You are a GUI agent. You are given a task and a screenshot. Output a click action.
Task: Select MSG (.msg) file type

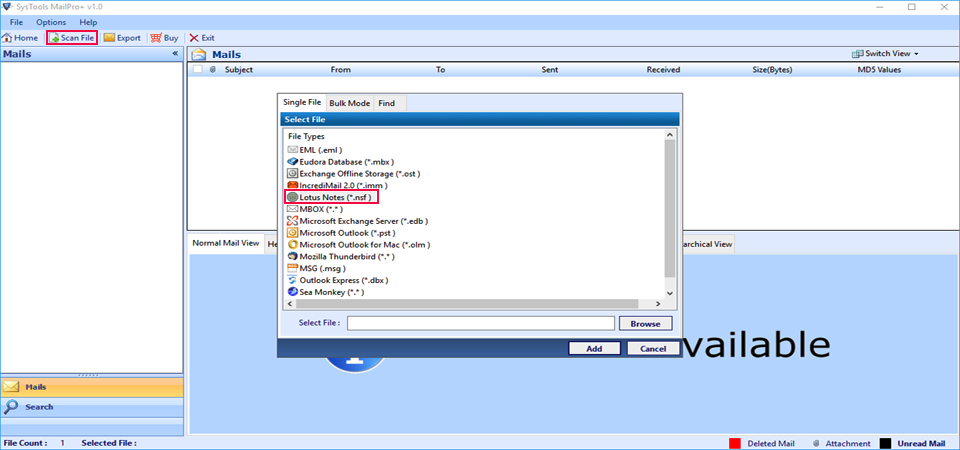coord(317,269)
